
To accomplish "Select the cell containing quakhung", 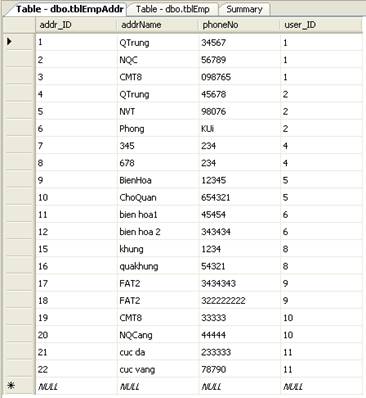I will click(x=158, y=266).
